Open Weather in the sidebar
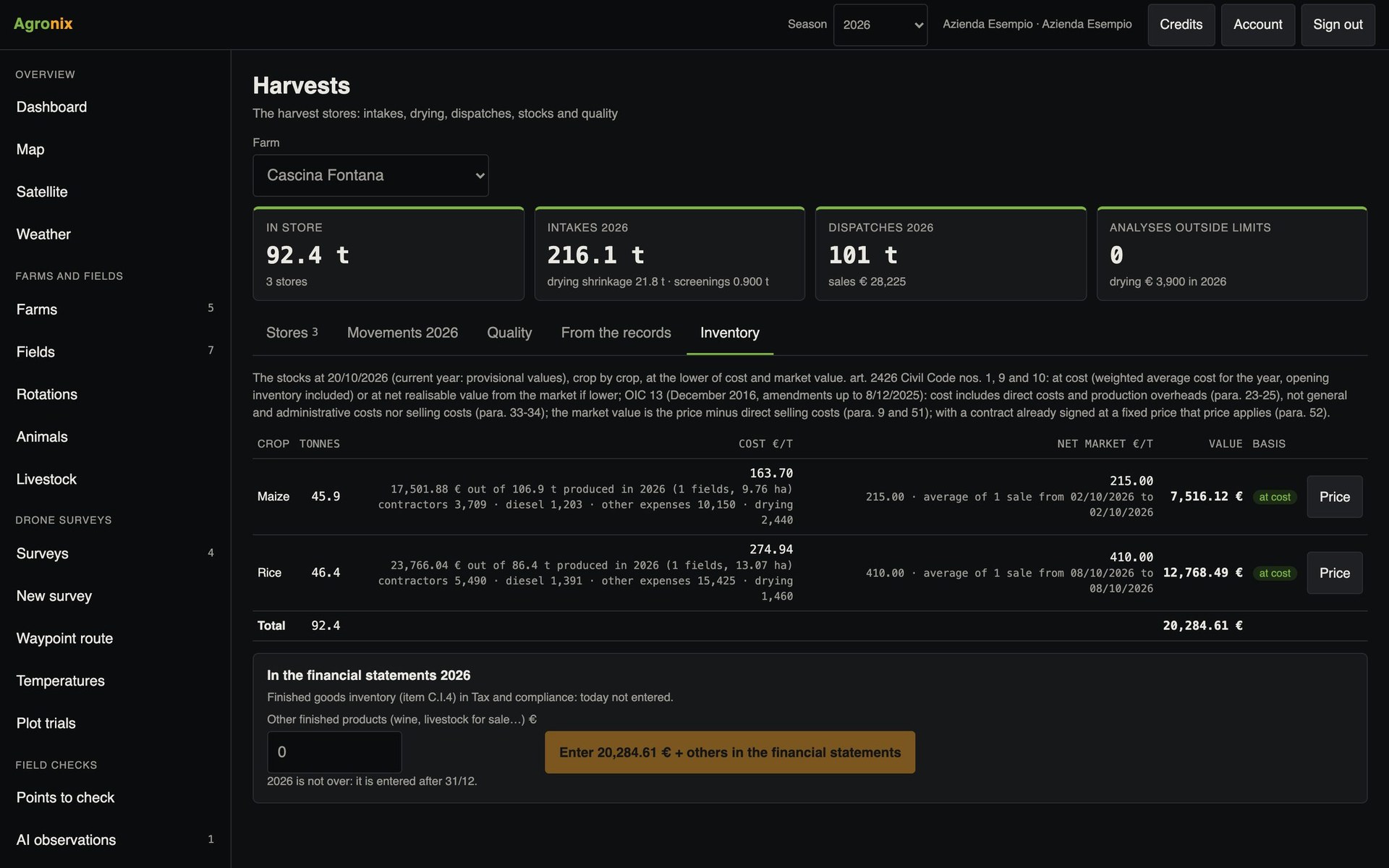This screenshot has width=1389, height=868. pyautogui.click(x=115, y=234)
